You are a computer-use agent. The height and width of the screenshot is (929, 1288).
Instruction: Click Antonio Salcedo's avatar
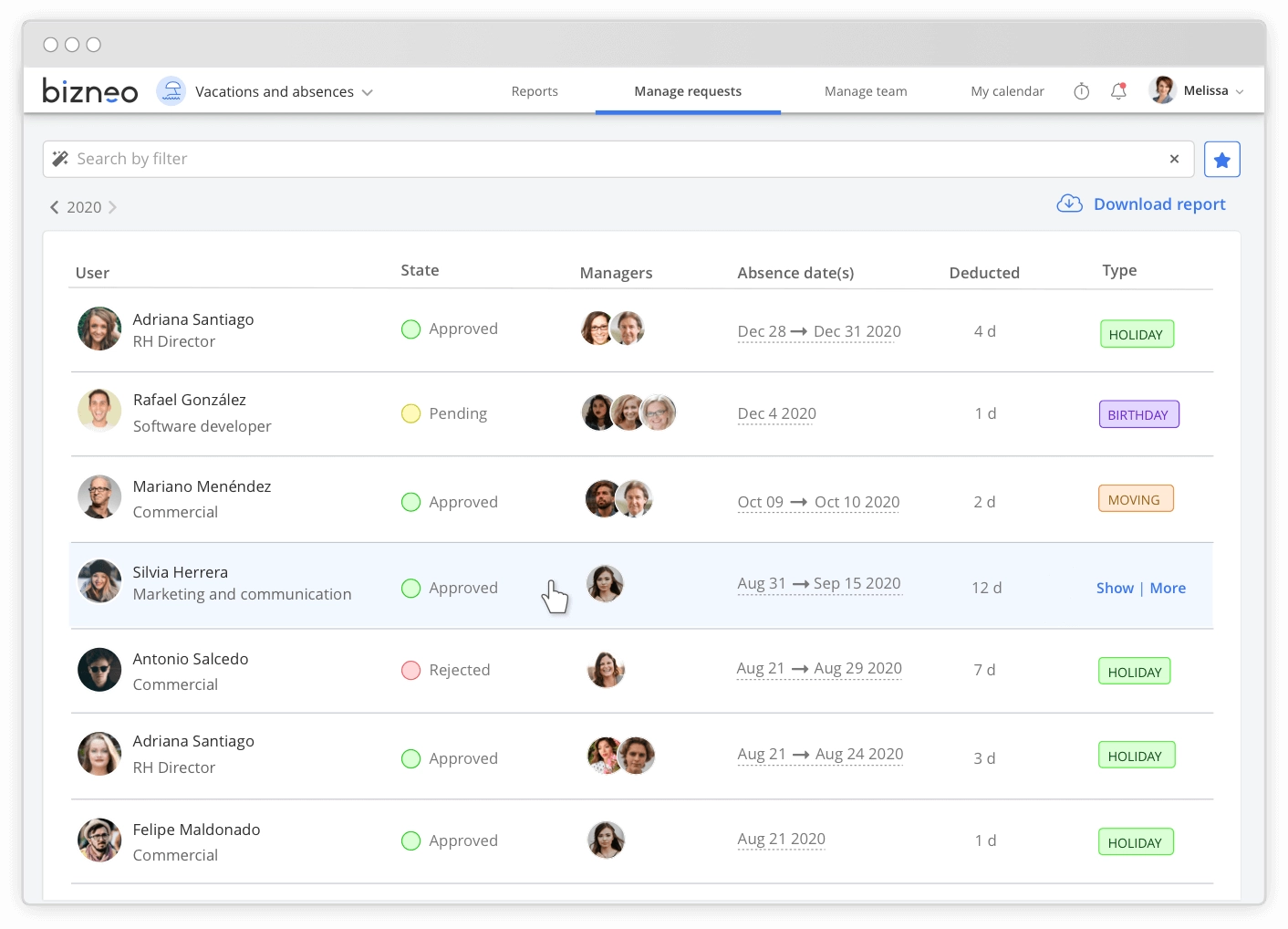coord(99,670)
